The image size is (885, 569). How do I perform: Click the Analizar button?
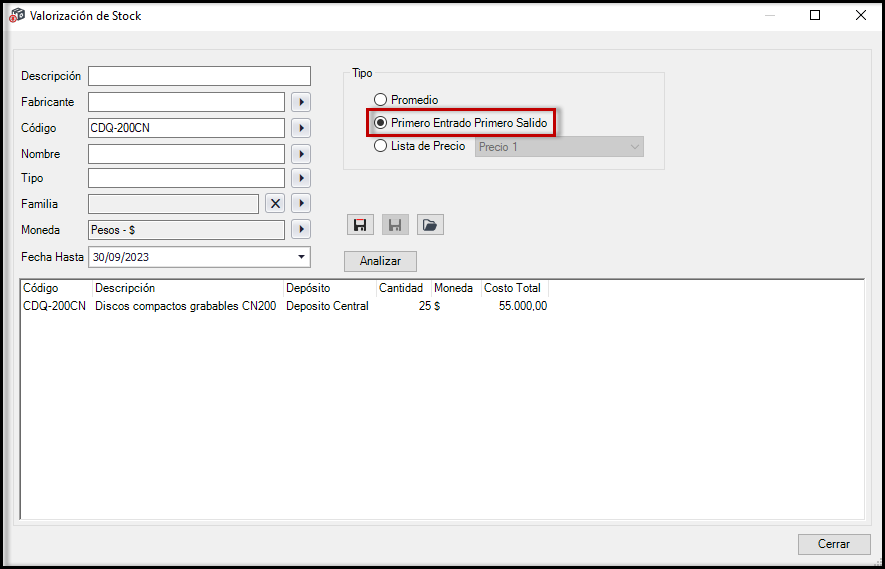click(x=380, y=261)
